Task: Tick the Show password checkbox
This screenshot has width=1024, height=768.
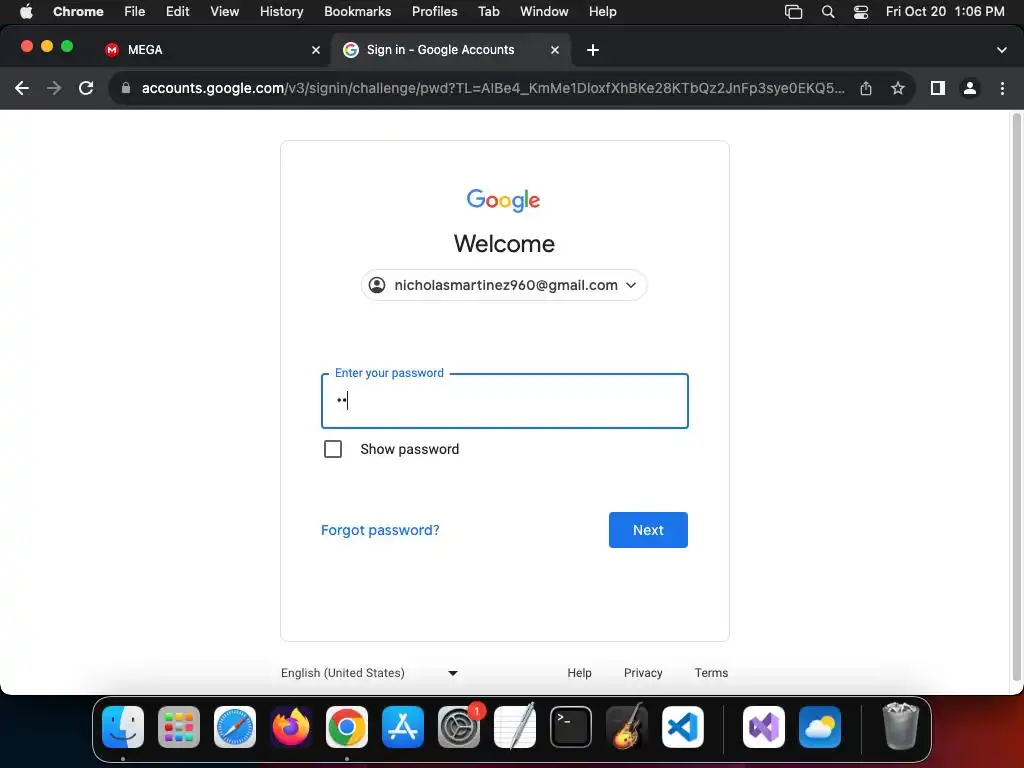Action: coord(333,449)
